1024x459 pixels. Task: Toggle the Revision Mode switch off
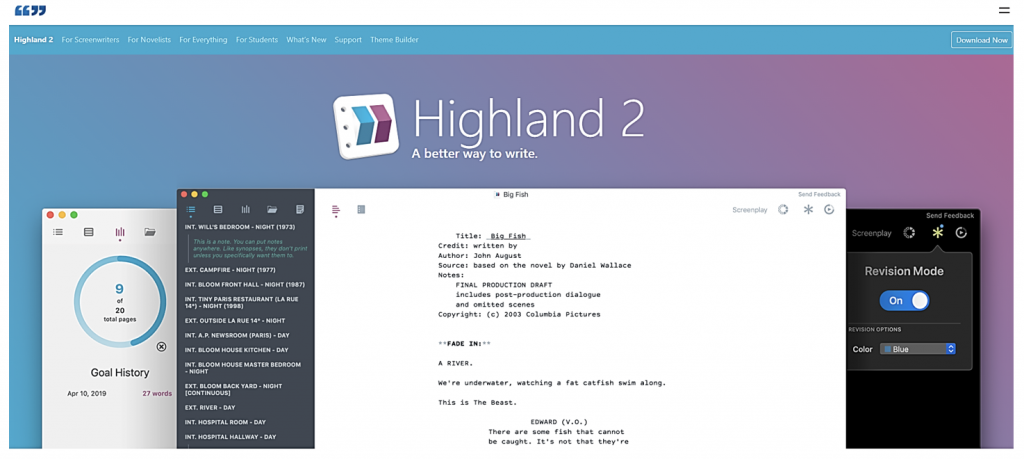(x=904, y=300)
